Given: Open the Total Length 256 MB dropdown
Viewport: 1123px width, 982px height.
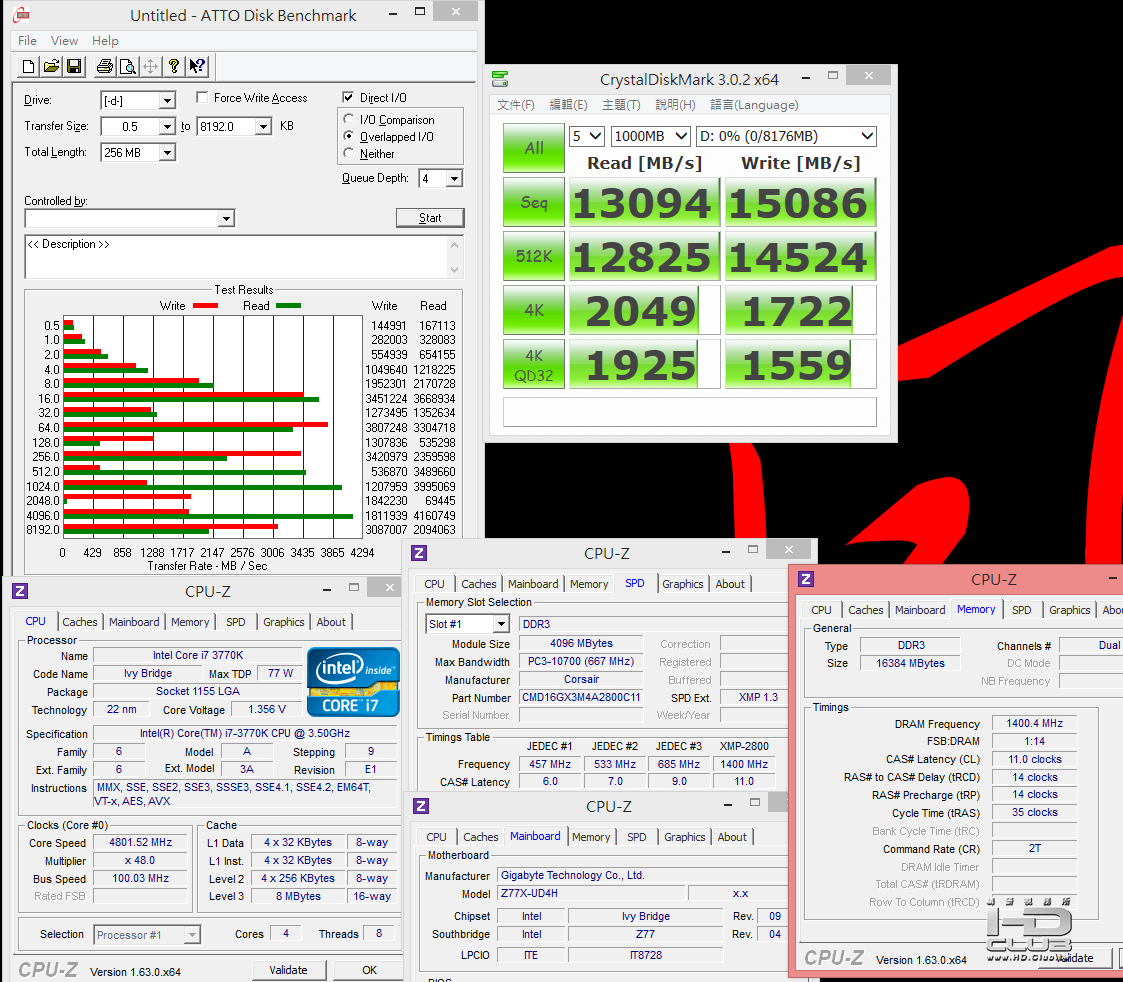Looking at the screenshot, I should pyautogui.click(x=166, y=153).
